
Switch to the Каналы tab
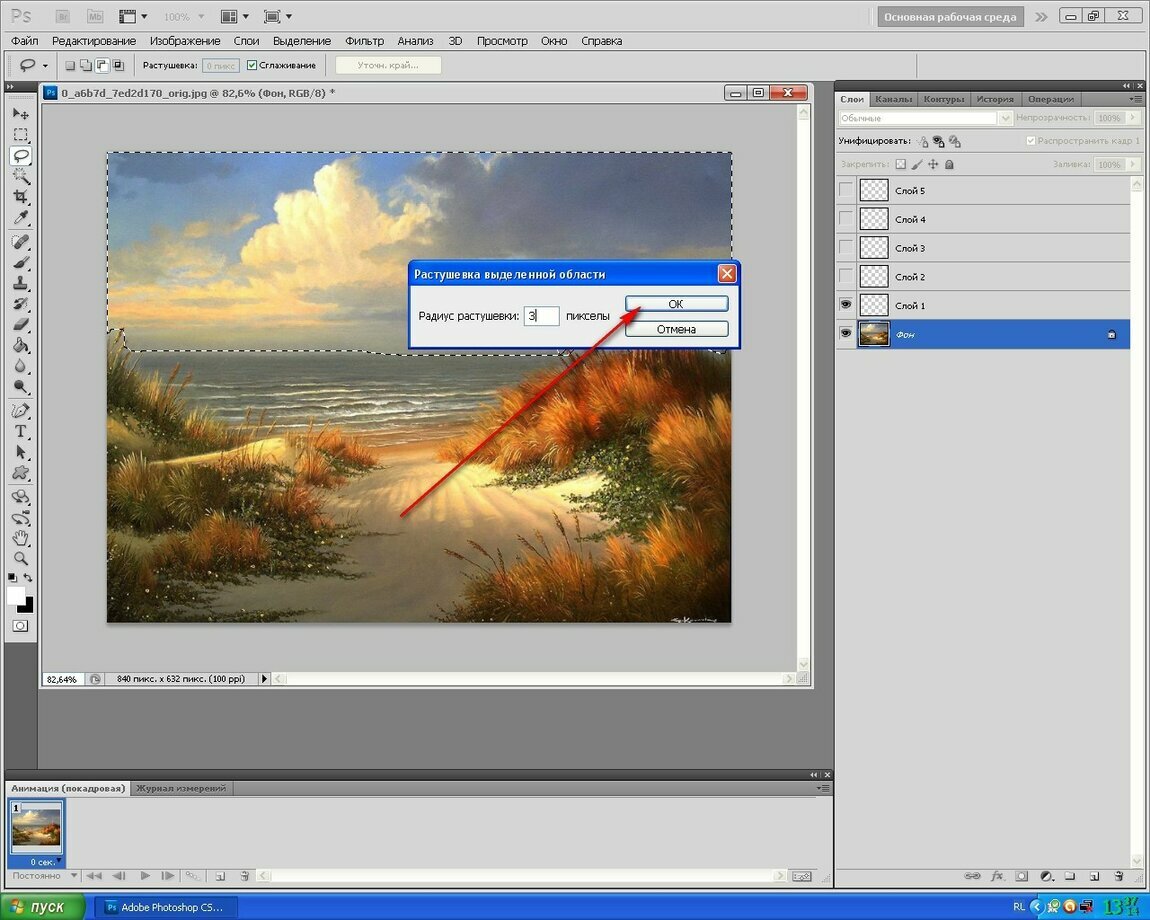point(893,99)
